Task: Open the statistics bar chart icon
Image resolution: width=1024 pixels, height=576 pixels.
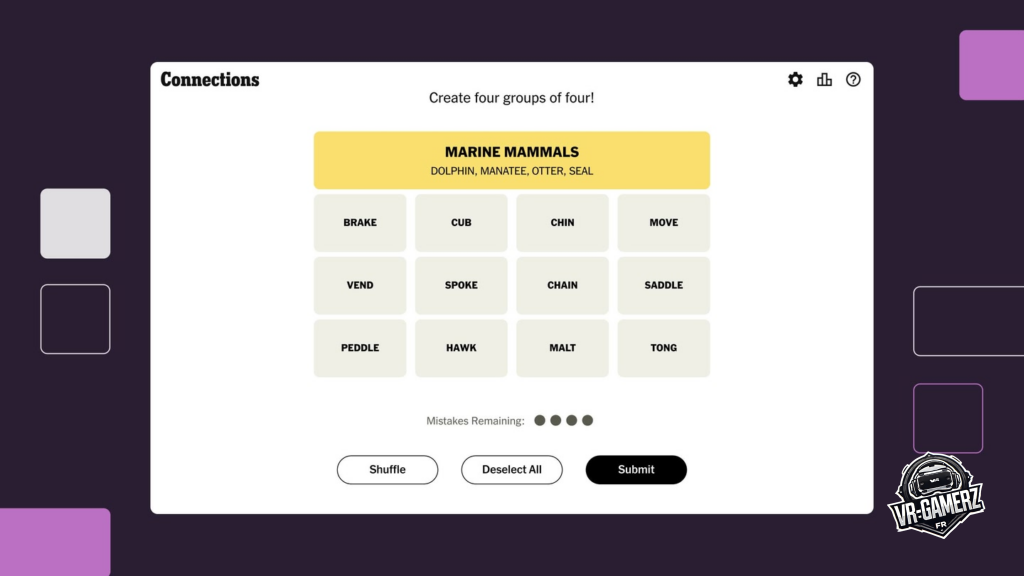Action: coord(824,80)
